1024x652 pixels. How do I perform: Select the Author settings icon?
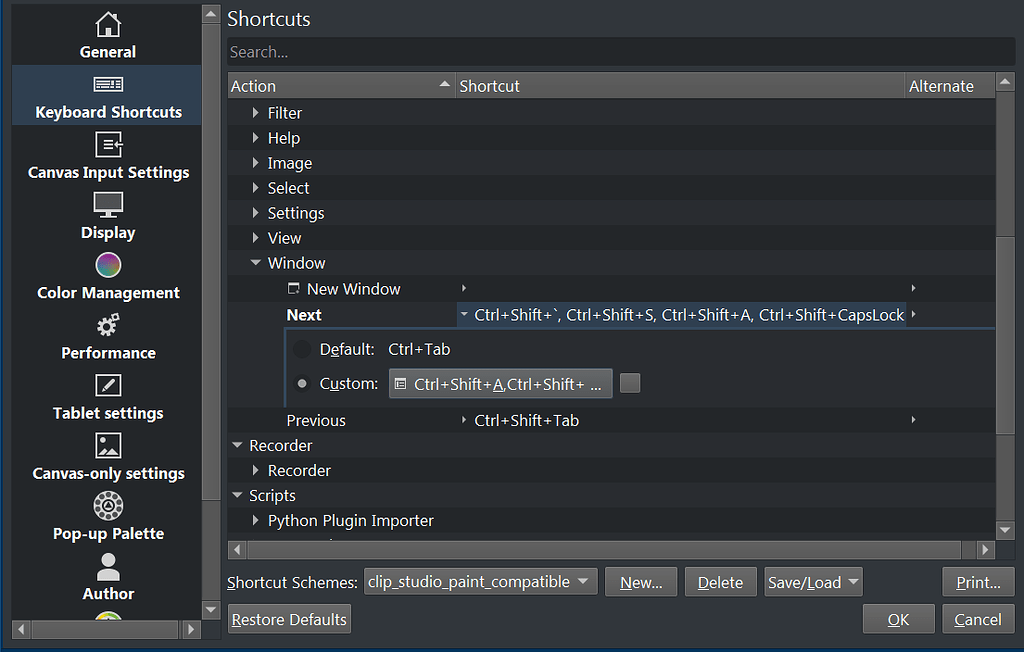(108, 567)
